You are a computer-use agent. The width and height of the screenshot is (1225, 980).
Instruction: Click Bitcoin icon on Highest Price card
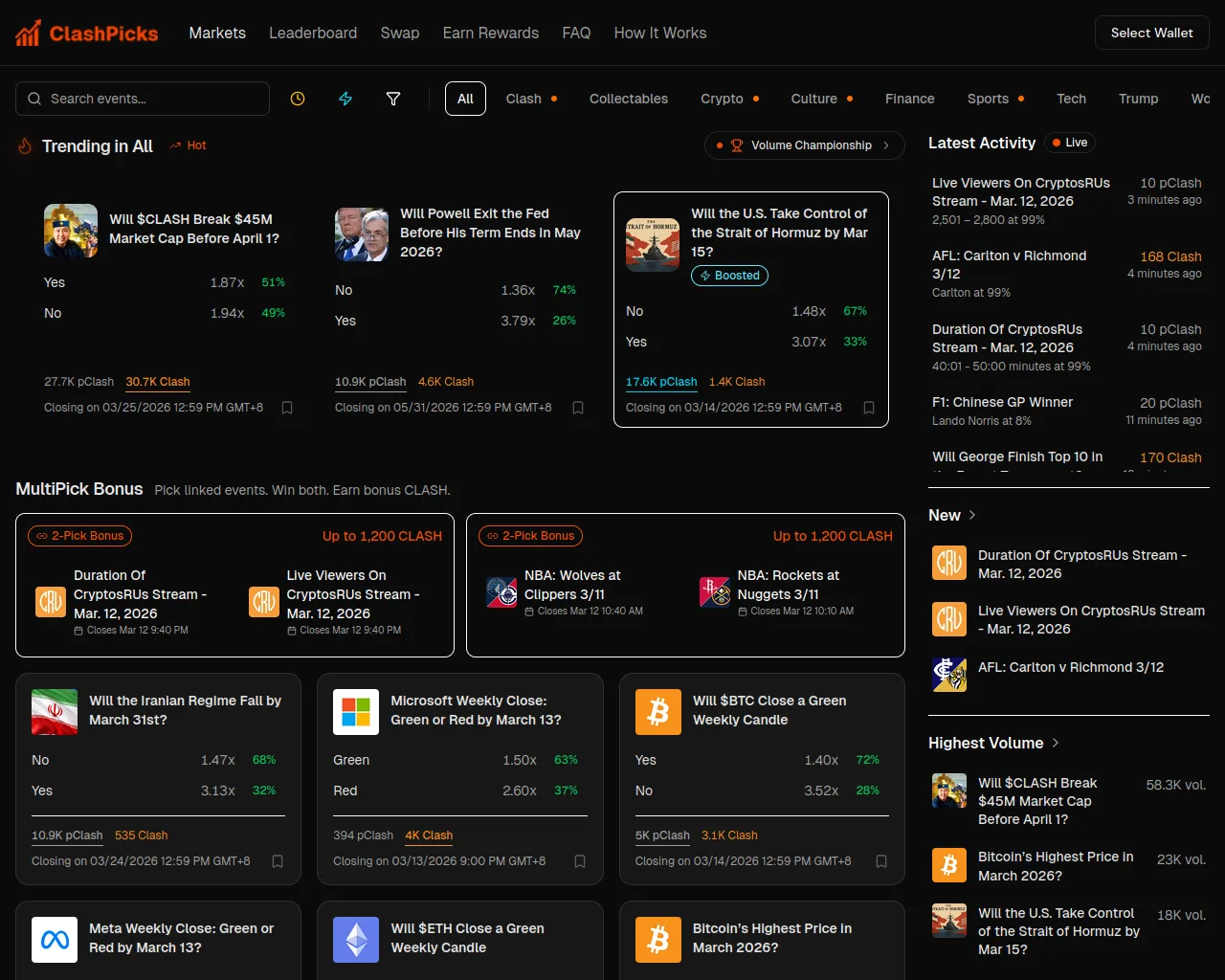point(658,940)
